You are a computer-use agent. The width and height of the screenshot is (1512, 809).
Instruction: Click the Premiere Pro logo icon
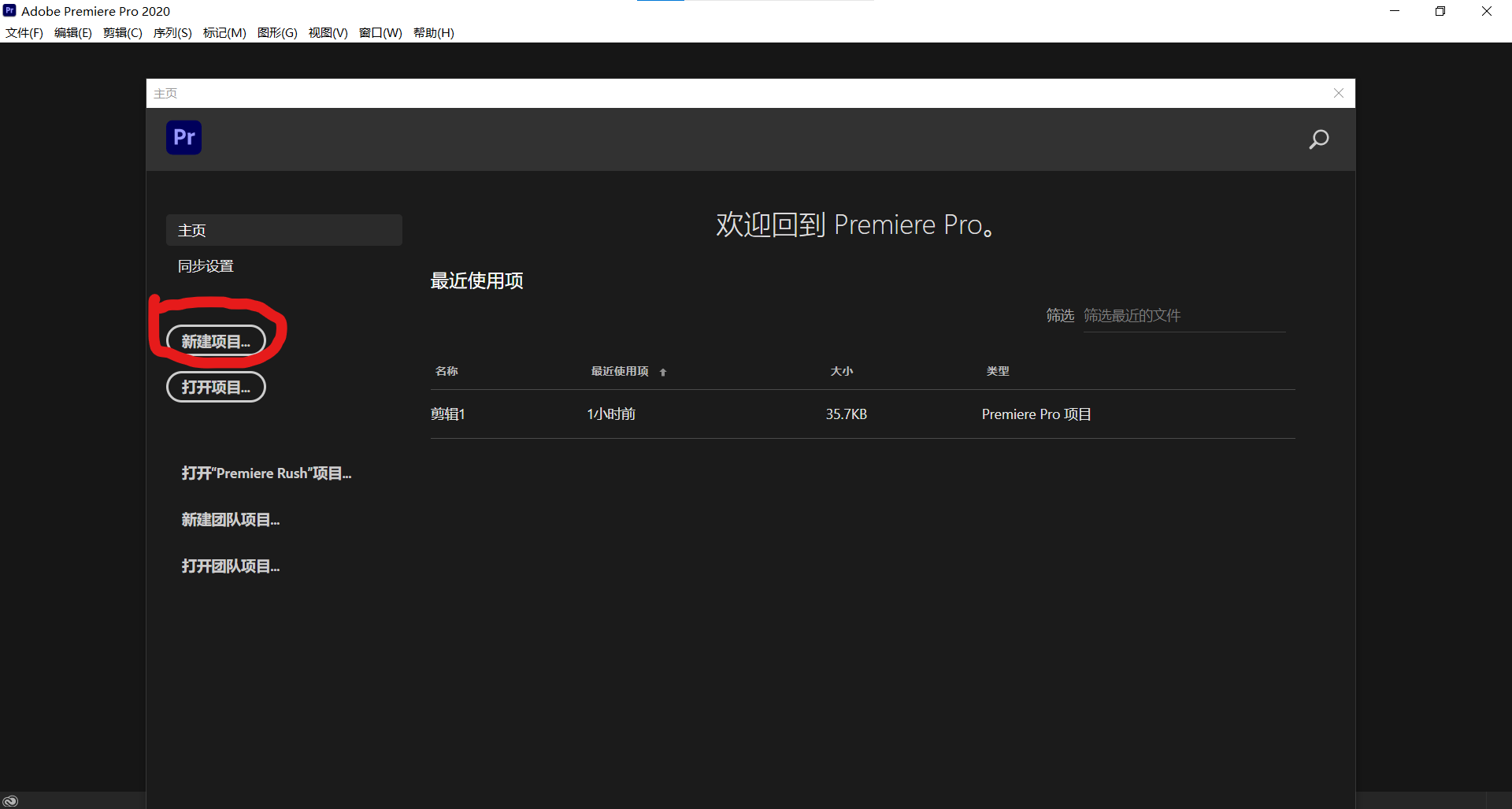pos(183,138)
